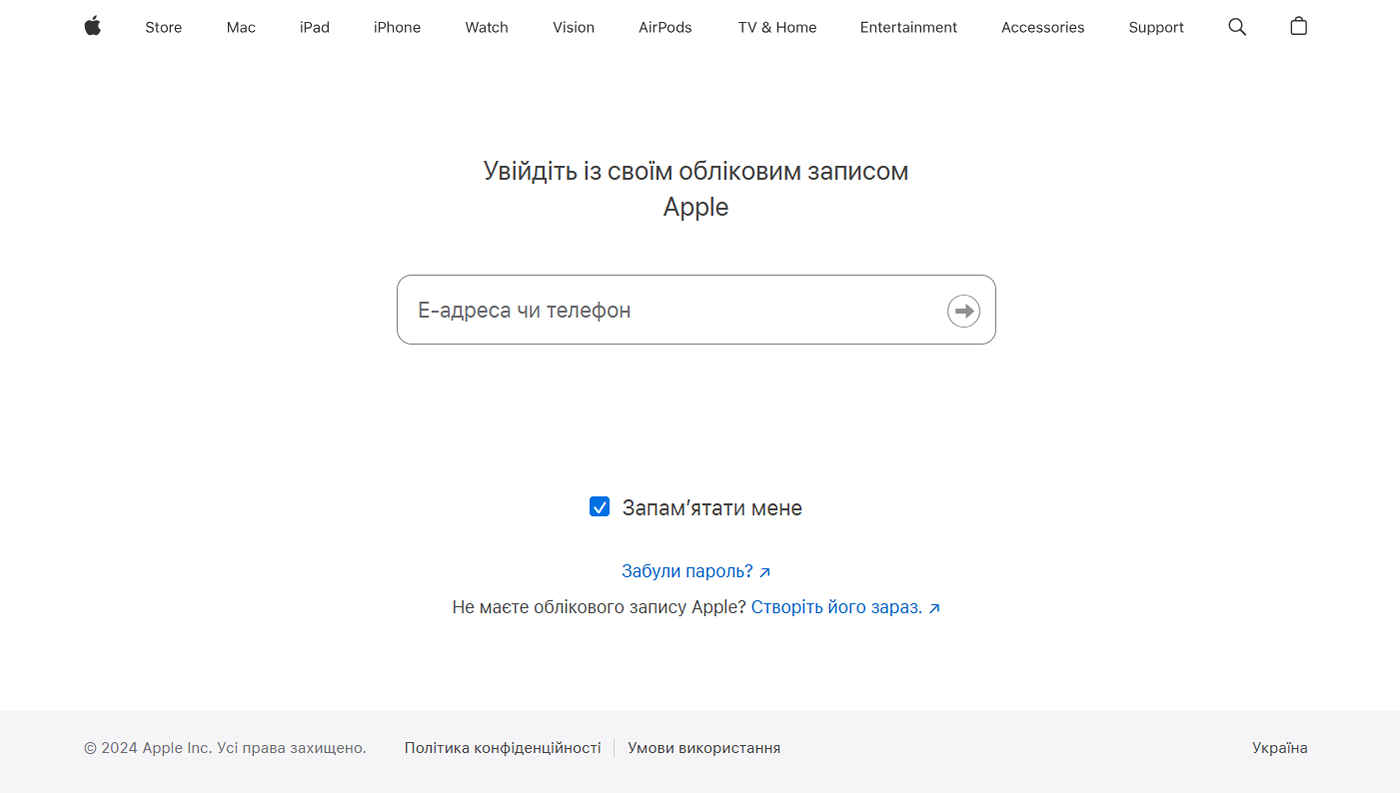Open the TV & Home menu
This screenshot has width=1400, height=793.
click(777, 27)
